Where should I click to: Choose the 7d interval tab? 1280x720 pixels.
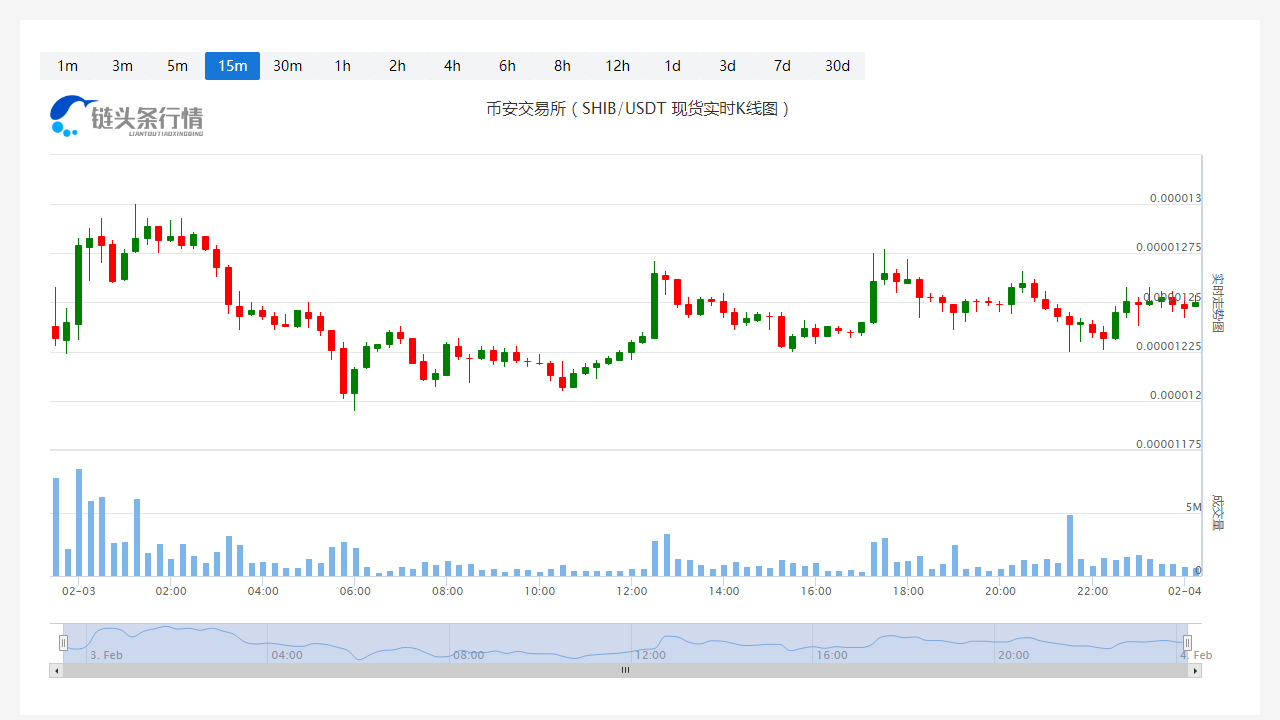click(782, 66)
